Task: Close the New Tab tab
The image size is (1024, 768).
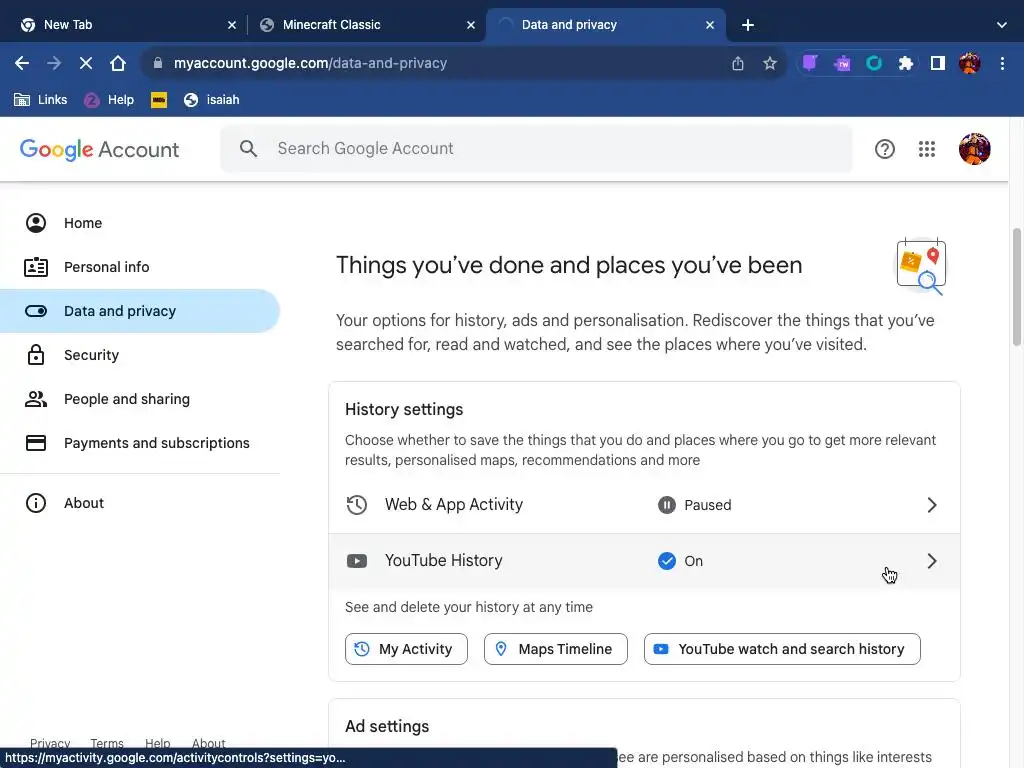Action: click(232, 25)
